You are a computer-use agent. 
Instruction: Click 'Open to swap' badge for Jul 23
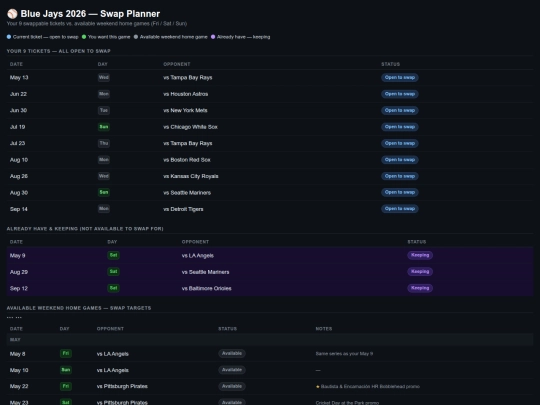click(x=399, y=143)
